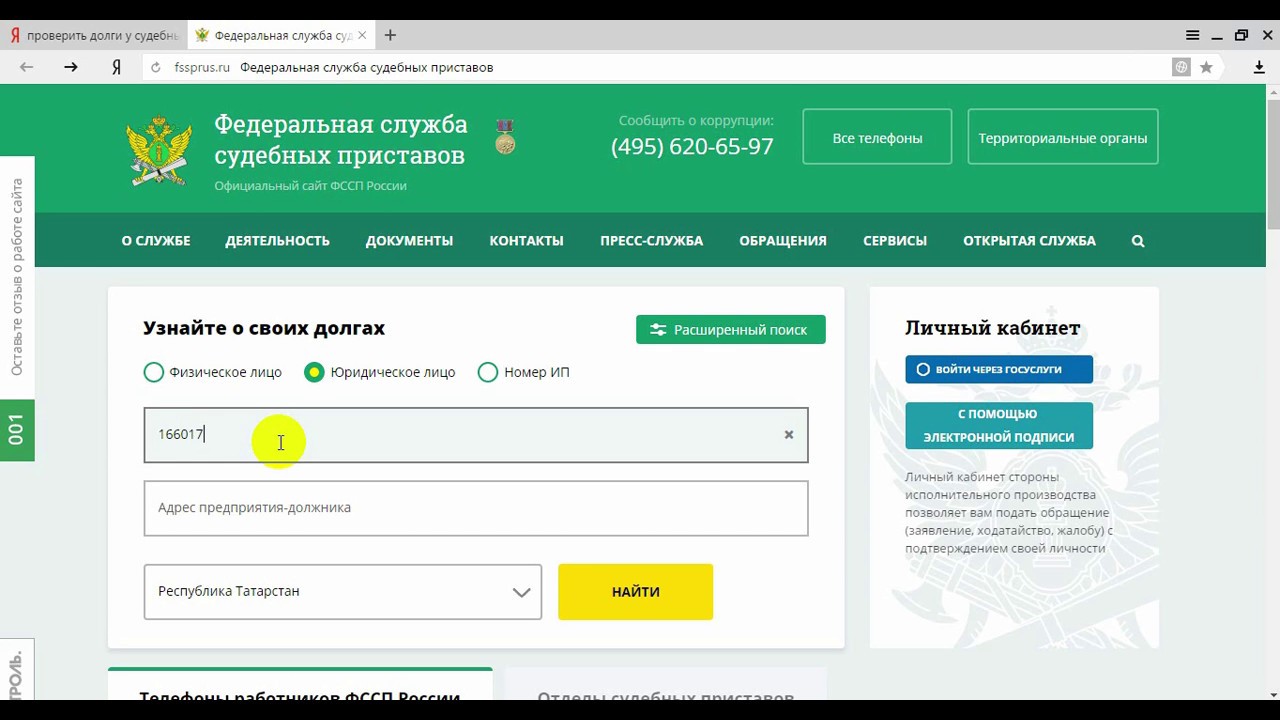Open the О СЛУЖБЕ menu

[x=156, y=241]
